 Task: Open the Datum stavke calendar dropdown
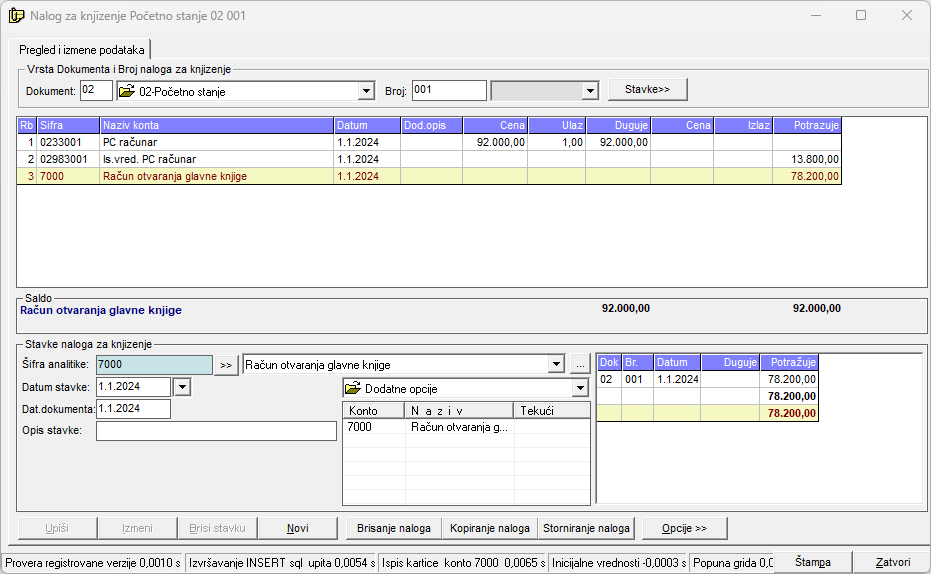click(181, 387)
